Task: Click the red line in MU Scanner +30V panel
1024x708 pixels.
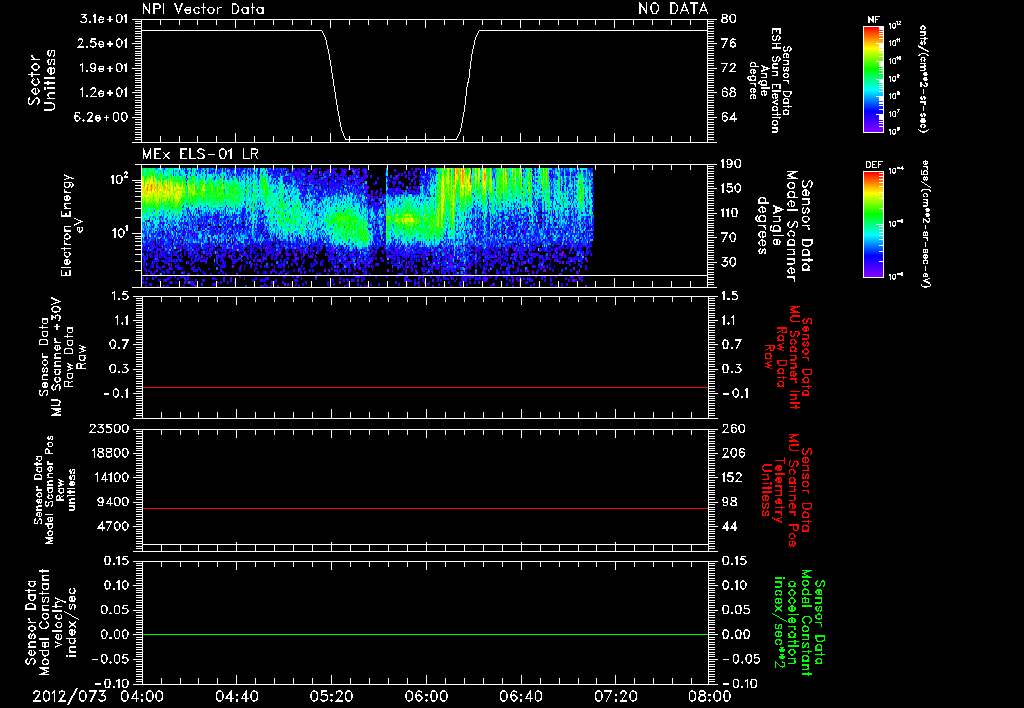Action: pyautogui.click(x=424, y=387)
